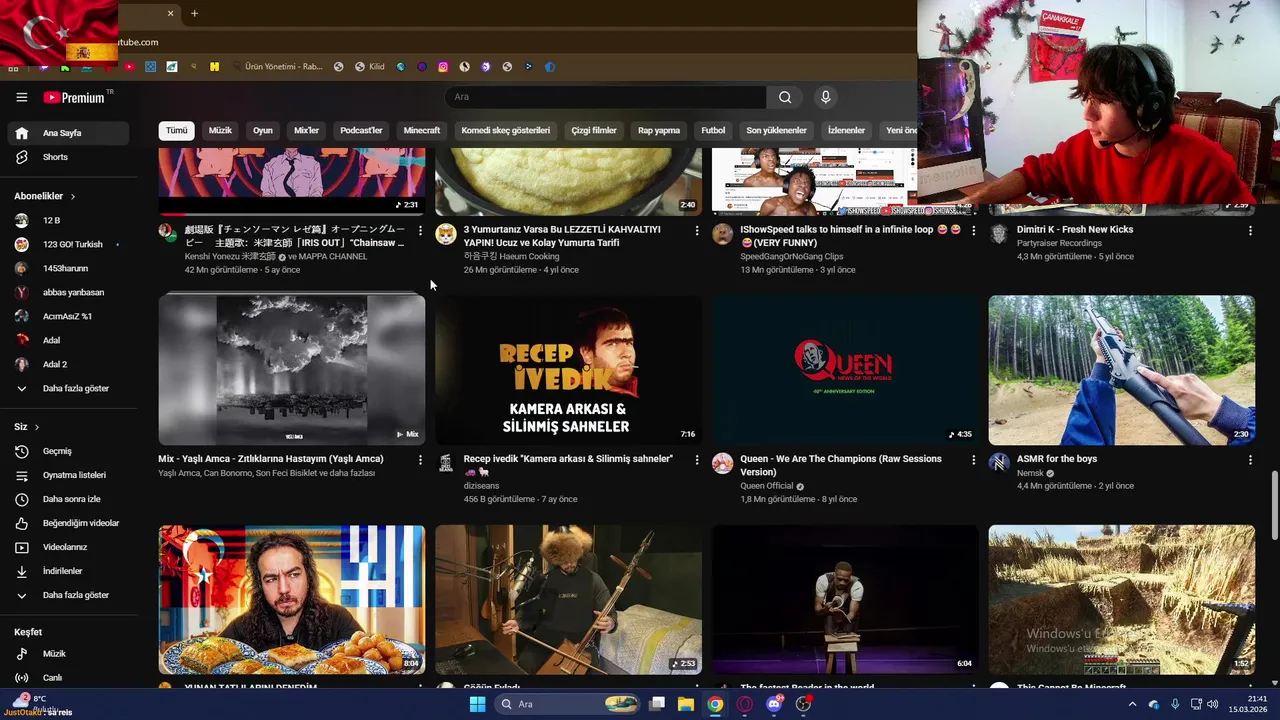The image size is (1280, 720).
Task: Open abbas yarıbasan subscription
Action: [68, 292]
